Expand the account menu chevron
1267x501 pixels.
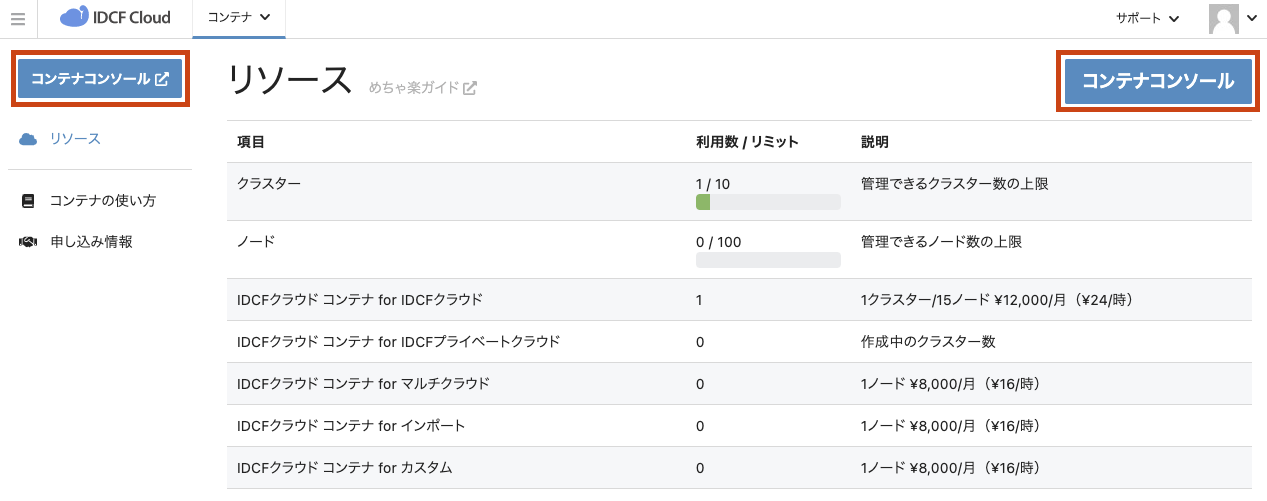(x=1252, y=19)
